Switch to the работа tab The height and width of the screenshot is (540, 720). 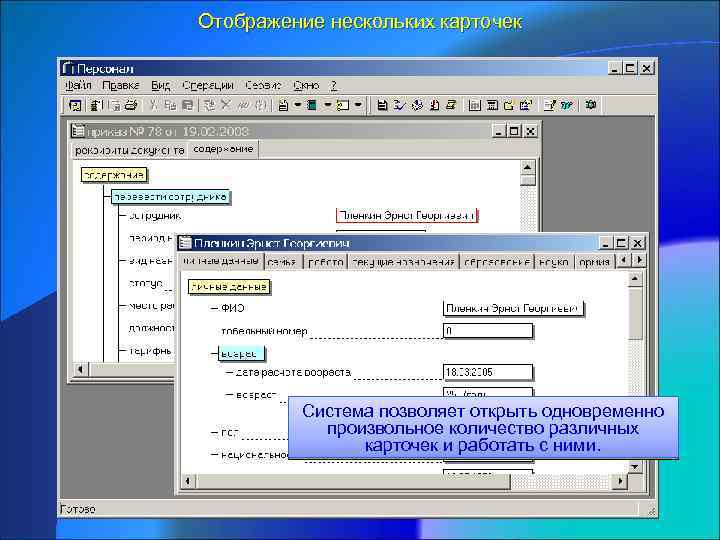[325, 262]
